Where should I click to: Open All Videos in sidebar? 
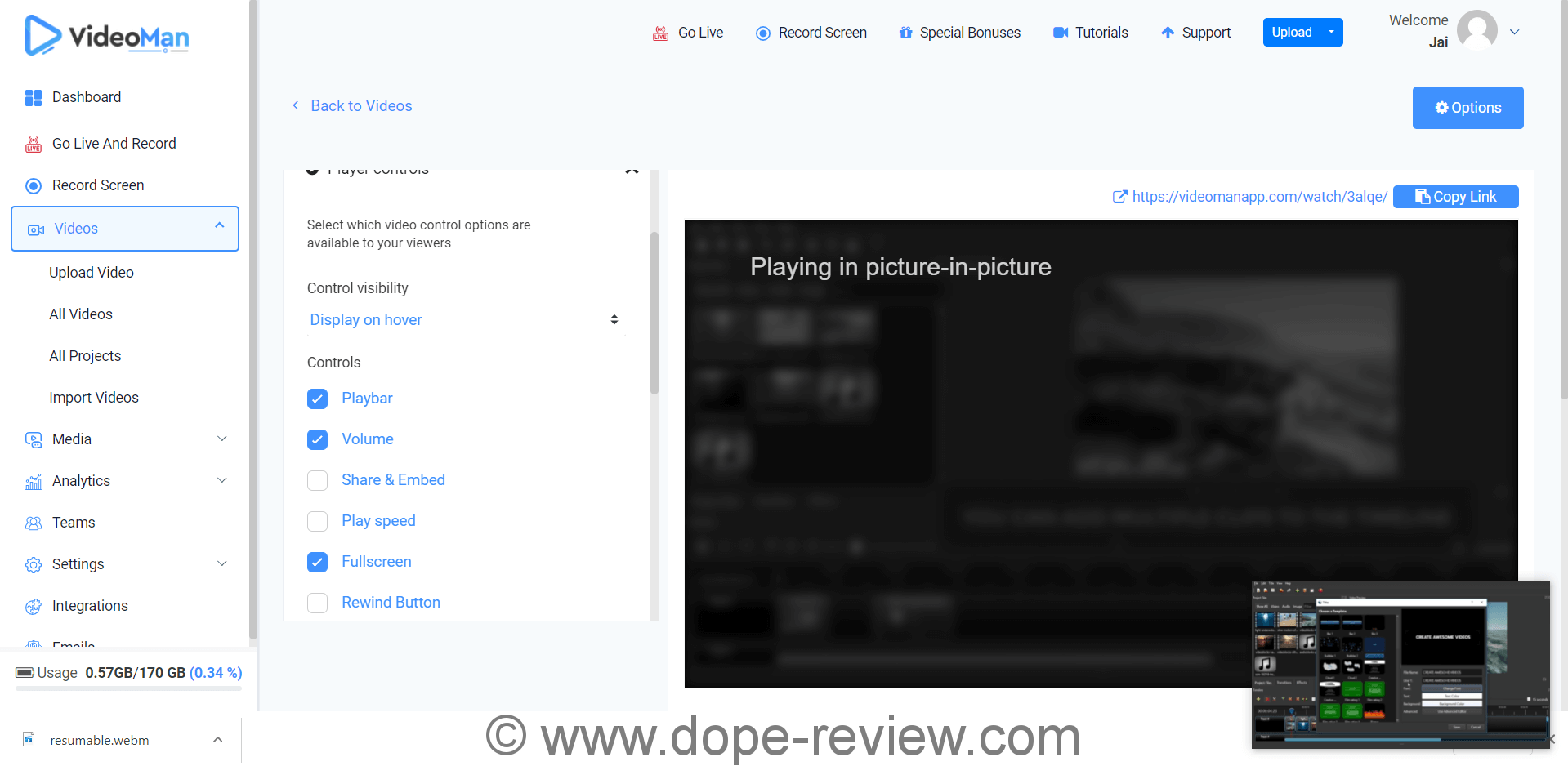tap(81, 314)
